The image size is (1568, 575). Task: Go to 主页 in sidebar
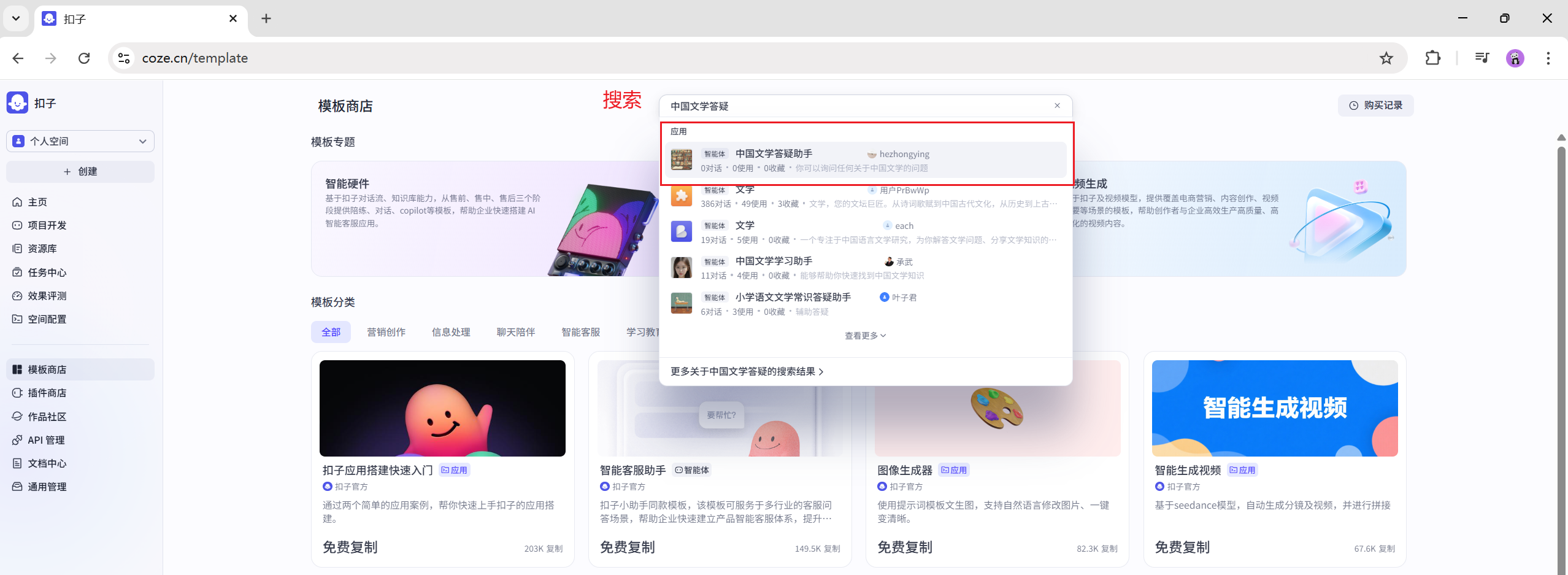click(80, 202)
